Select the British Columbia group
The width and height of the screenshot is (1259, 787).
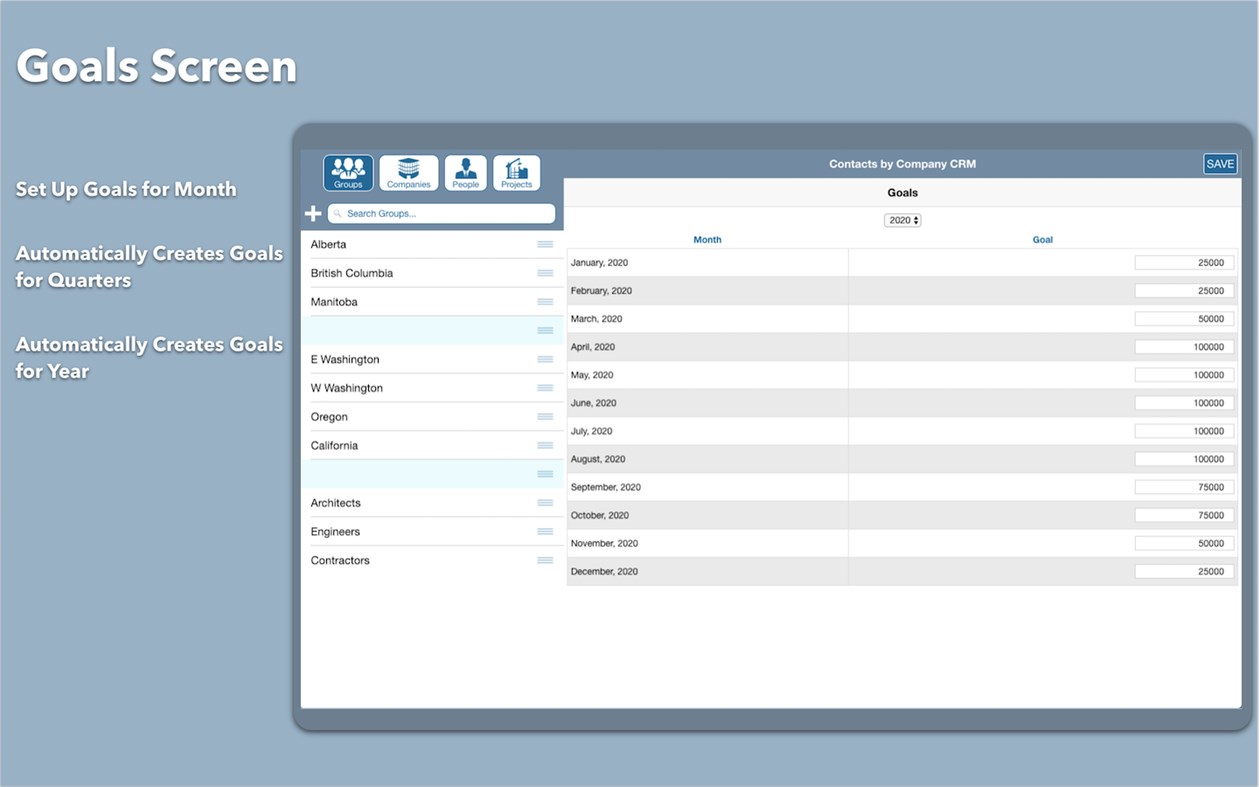point(352,272)
